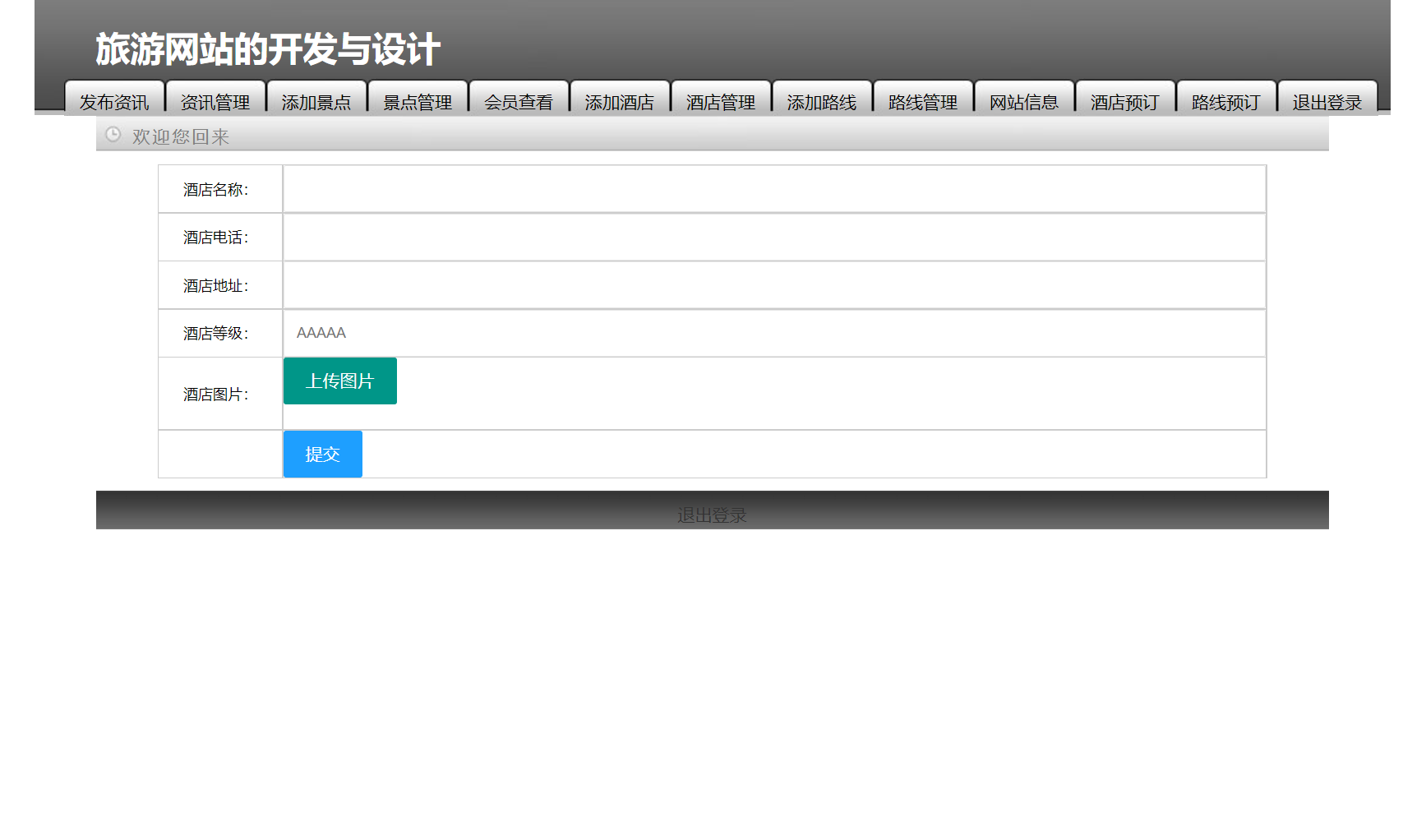Click the green 上传图片 button
1426x840 pixels.
pyautogui.click(x=340, y=381)
